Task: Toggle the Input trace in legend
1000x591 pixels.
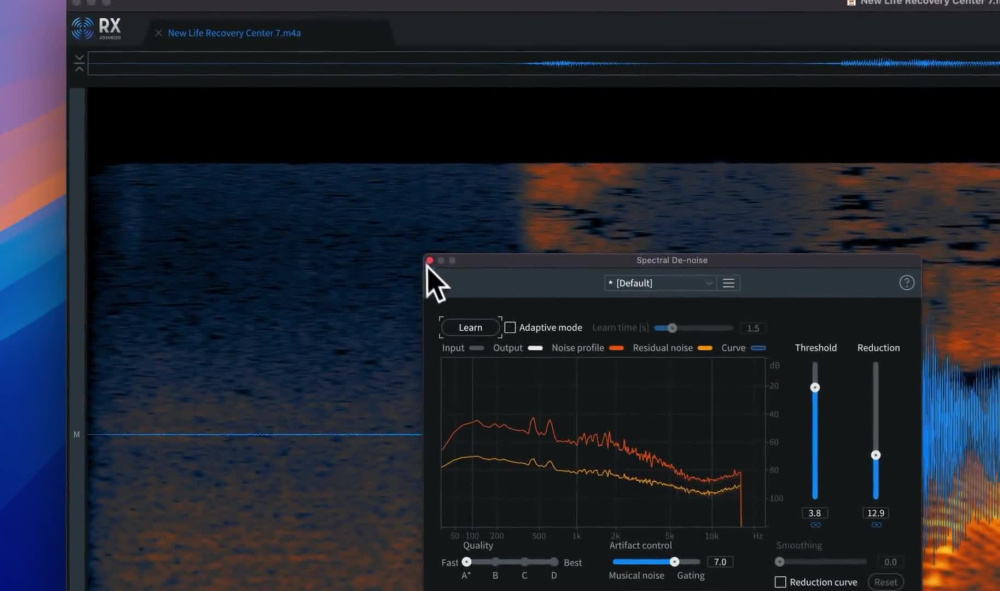Action: point(476,348)
